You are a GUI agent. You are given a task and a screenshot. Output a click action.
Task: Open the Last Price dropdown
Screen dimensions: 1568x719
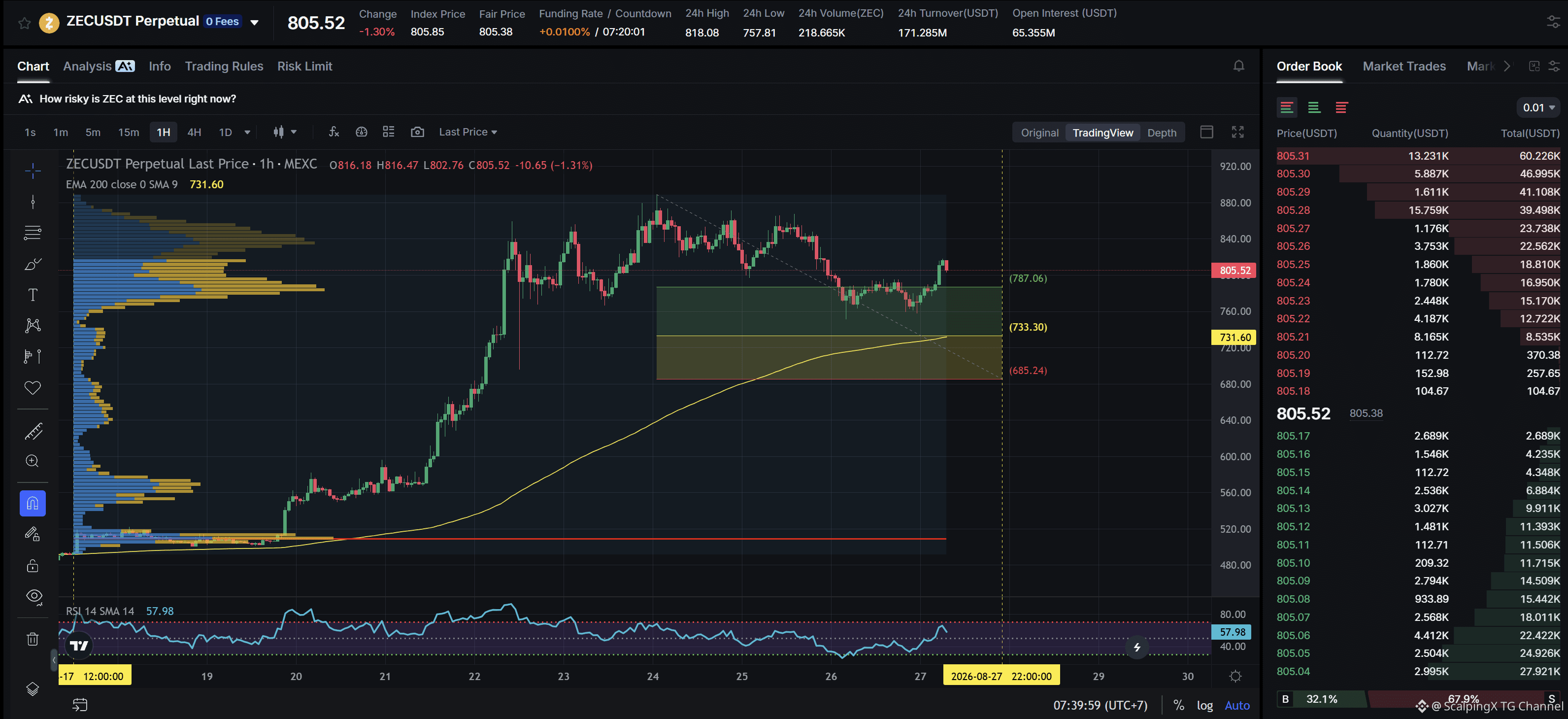coord(467,132)
